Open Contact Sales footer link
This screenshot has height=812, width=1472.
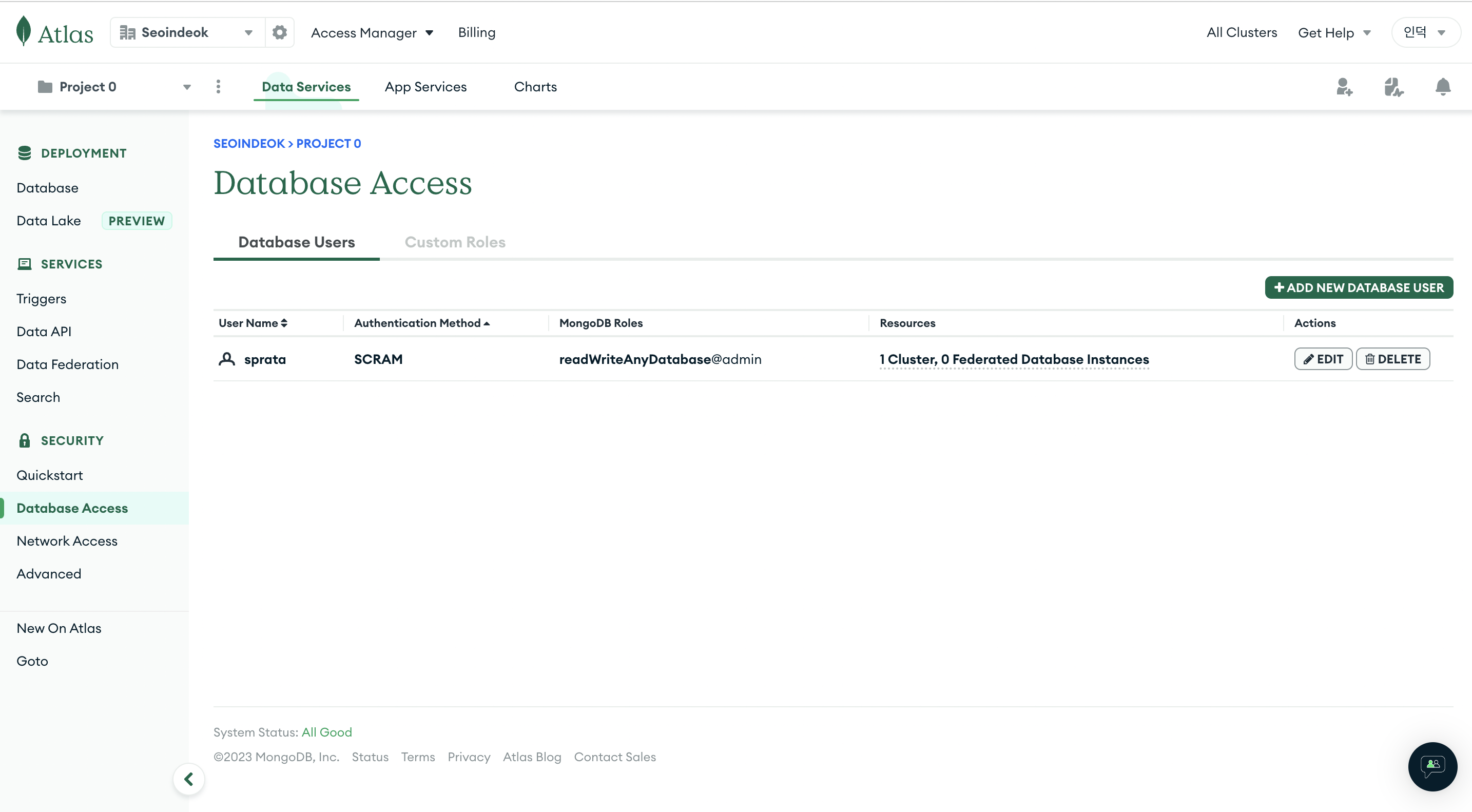pyautogui.click(x=615, y=757)
